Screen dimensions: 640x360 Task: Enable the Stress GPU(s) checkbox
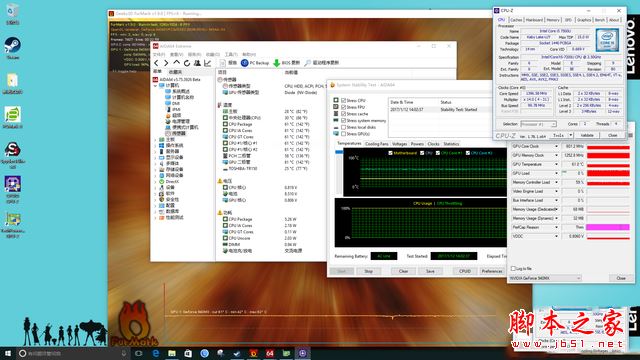(343, 134)
